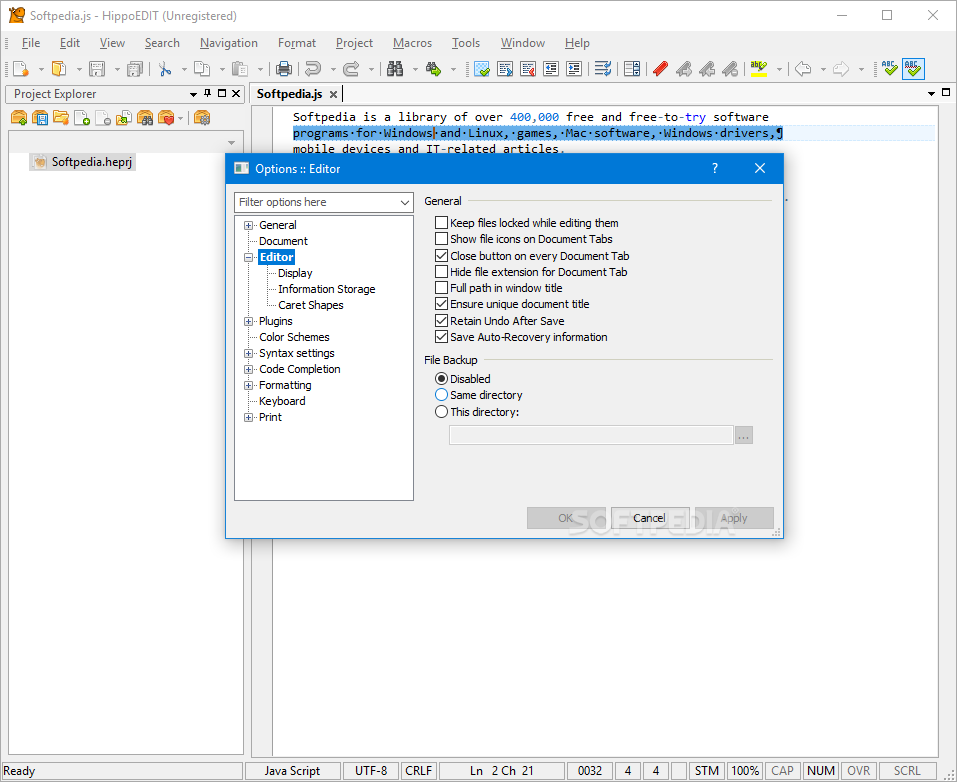Click the Save All icon
This screenshot has height=782, width=957.
pos(134,68)
